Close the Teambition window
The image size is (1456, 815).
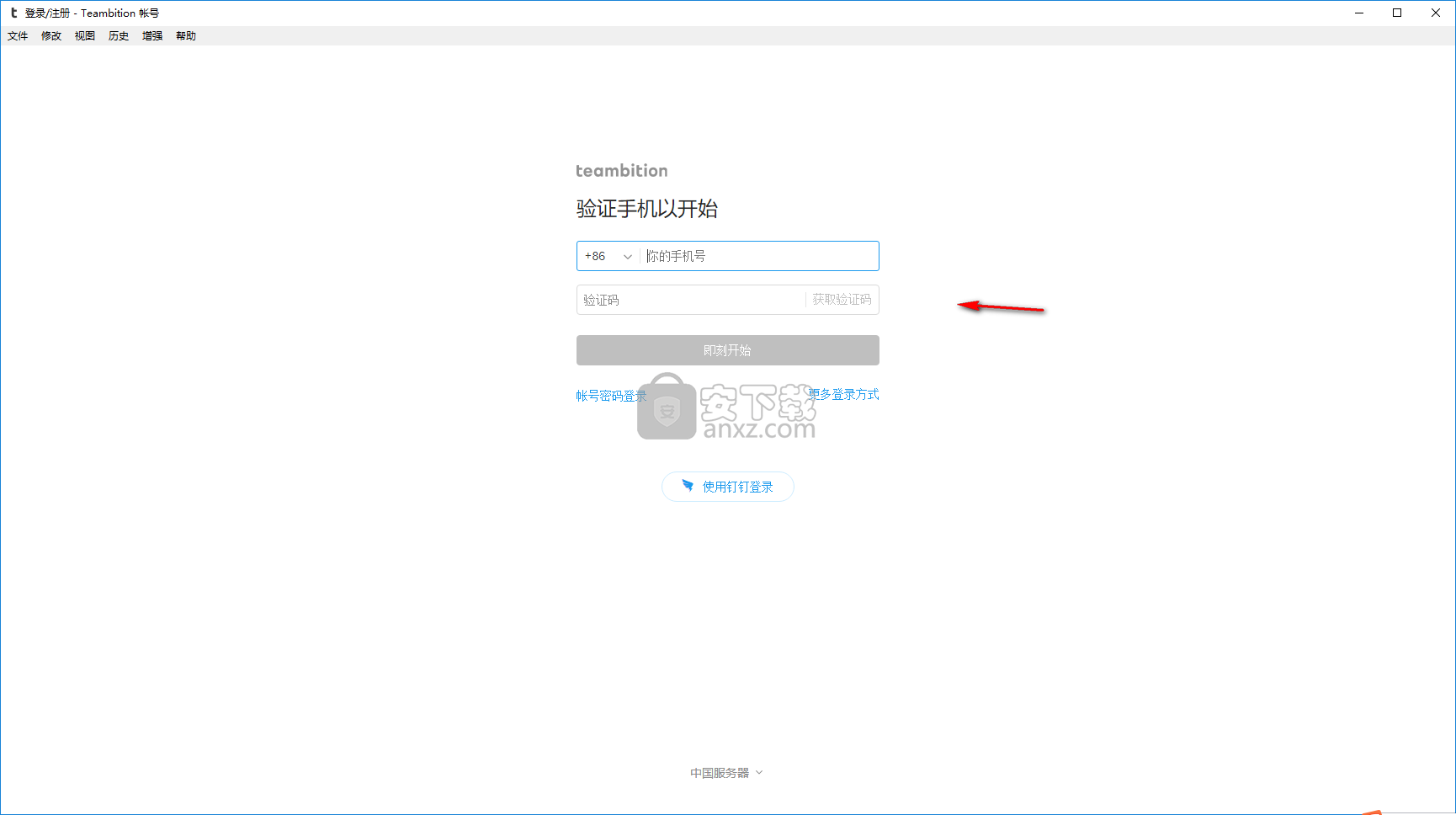tap(1436, 13)
